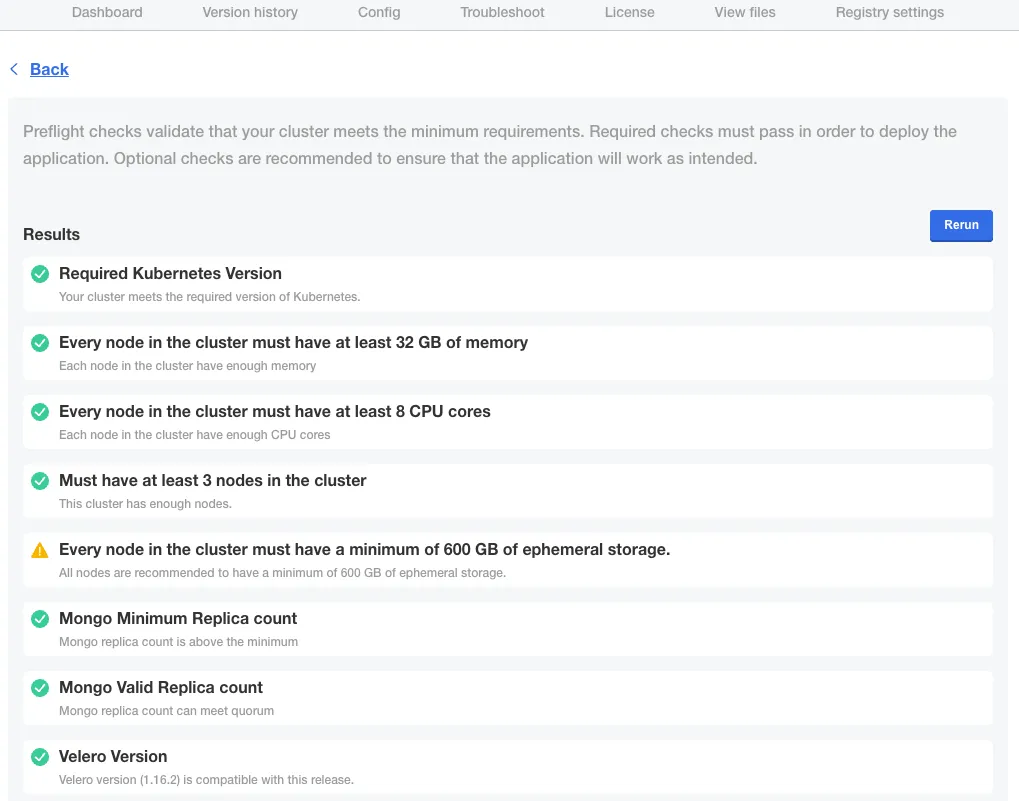Select the License tab
1019x801 pixels.
[x=630, y=12]
